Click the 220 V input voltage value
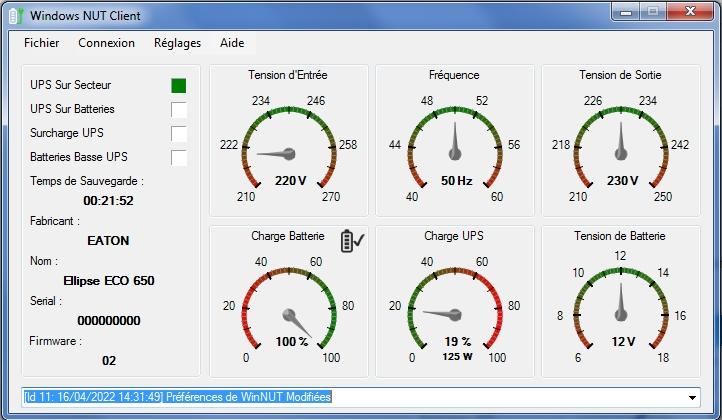 tap(291, 181)
